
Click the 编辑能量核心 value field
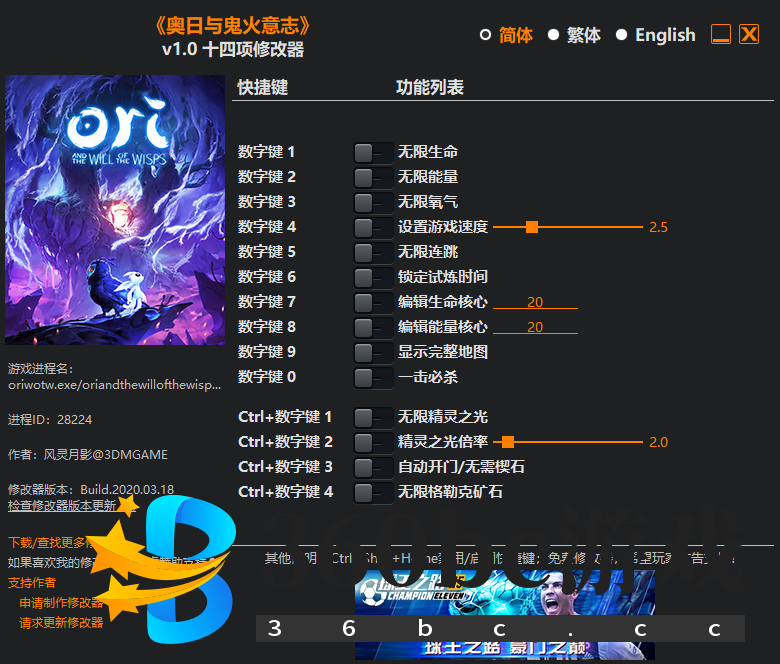pyautogui.click(x=535, y=327)
